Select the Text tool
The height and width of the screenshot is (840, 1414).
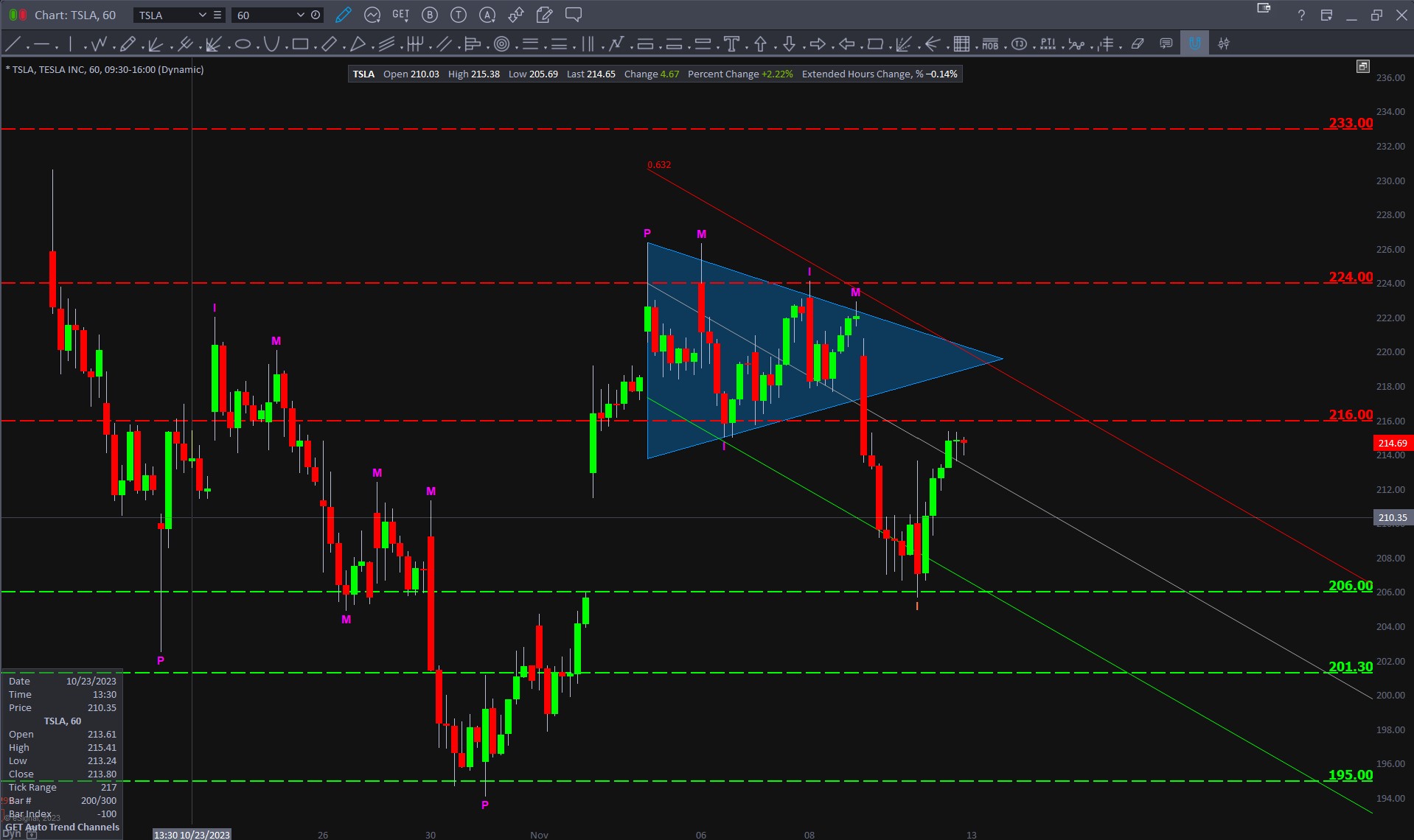click(731, 44)
